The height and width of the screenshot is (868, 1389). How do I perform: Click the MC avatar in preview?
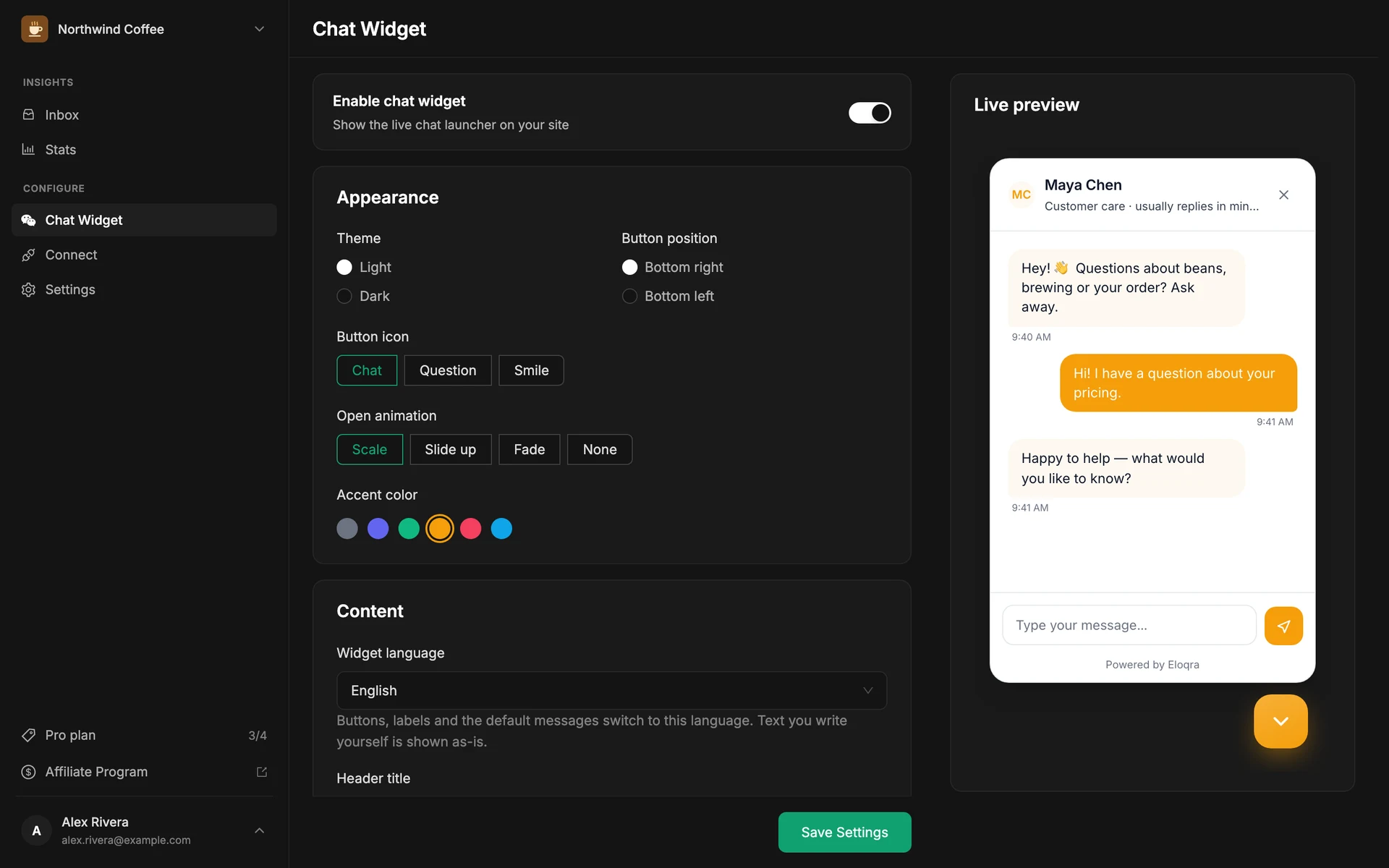click(1021, 195)
